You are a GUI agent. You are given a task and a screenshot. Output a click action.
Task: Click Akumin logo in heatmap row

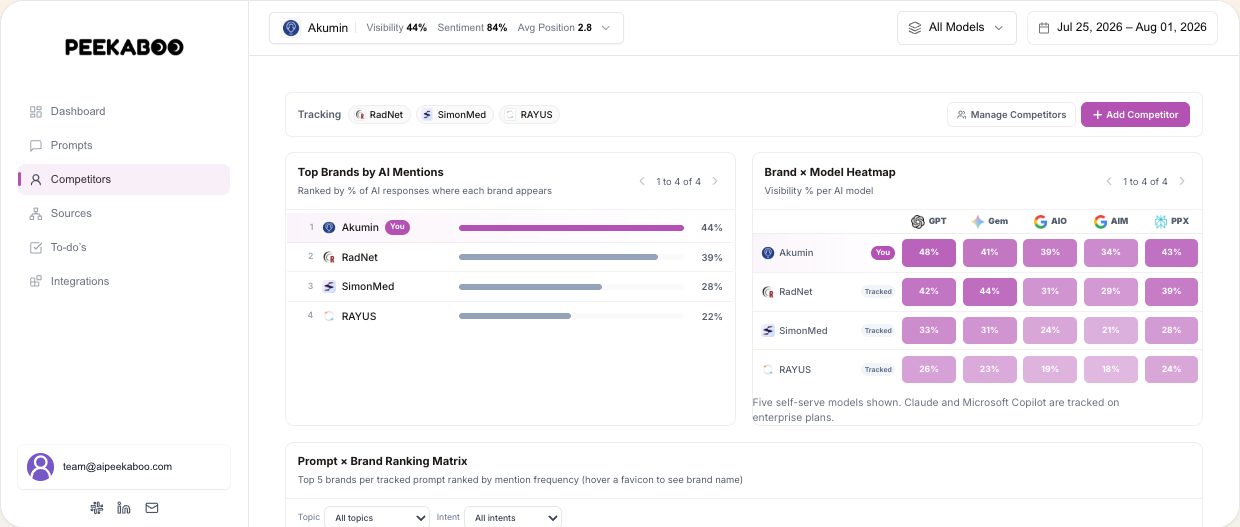(768, 253)
